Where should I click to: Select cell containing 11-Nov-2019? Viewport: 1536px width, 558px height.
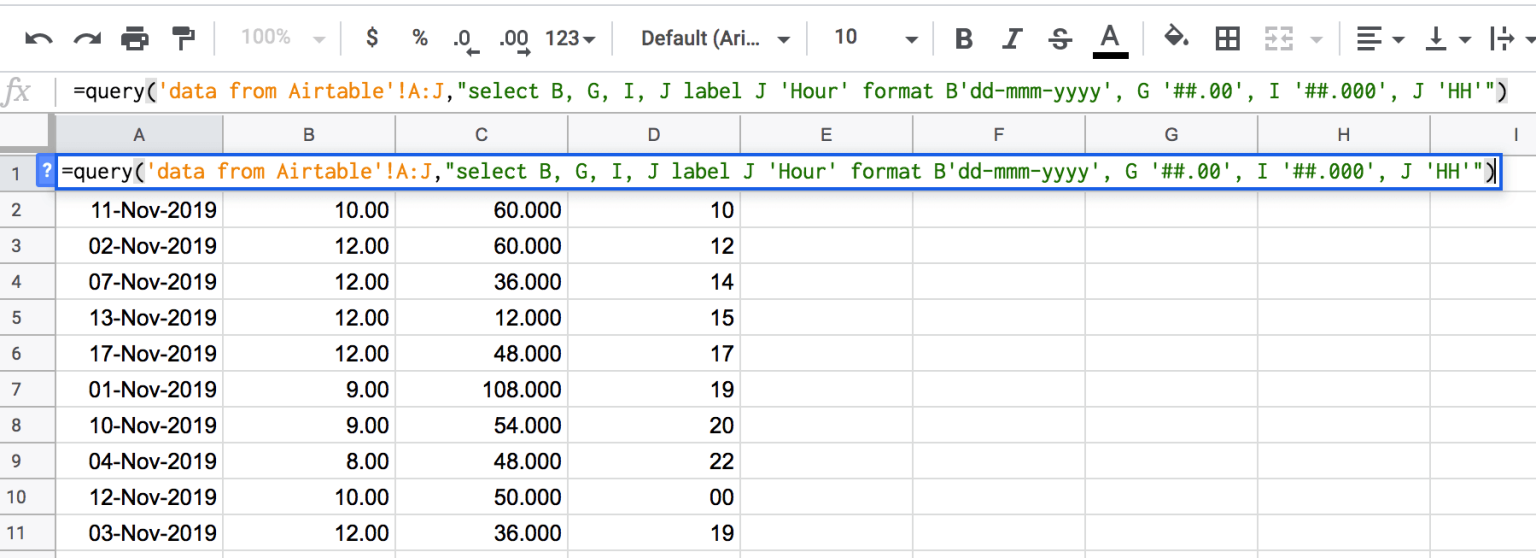point(139,210)
